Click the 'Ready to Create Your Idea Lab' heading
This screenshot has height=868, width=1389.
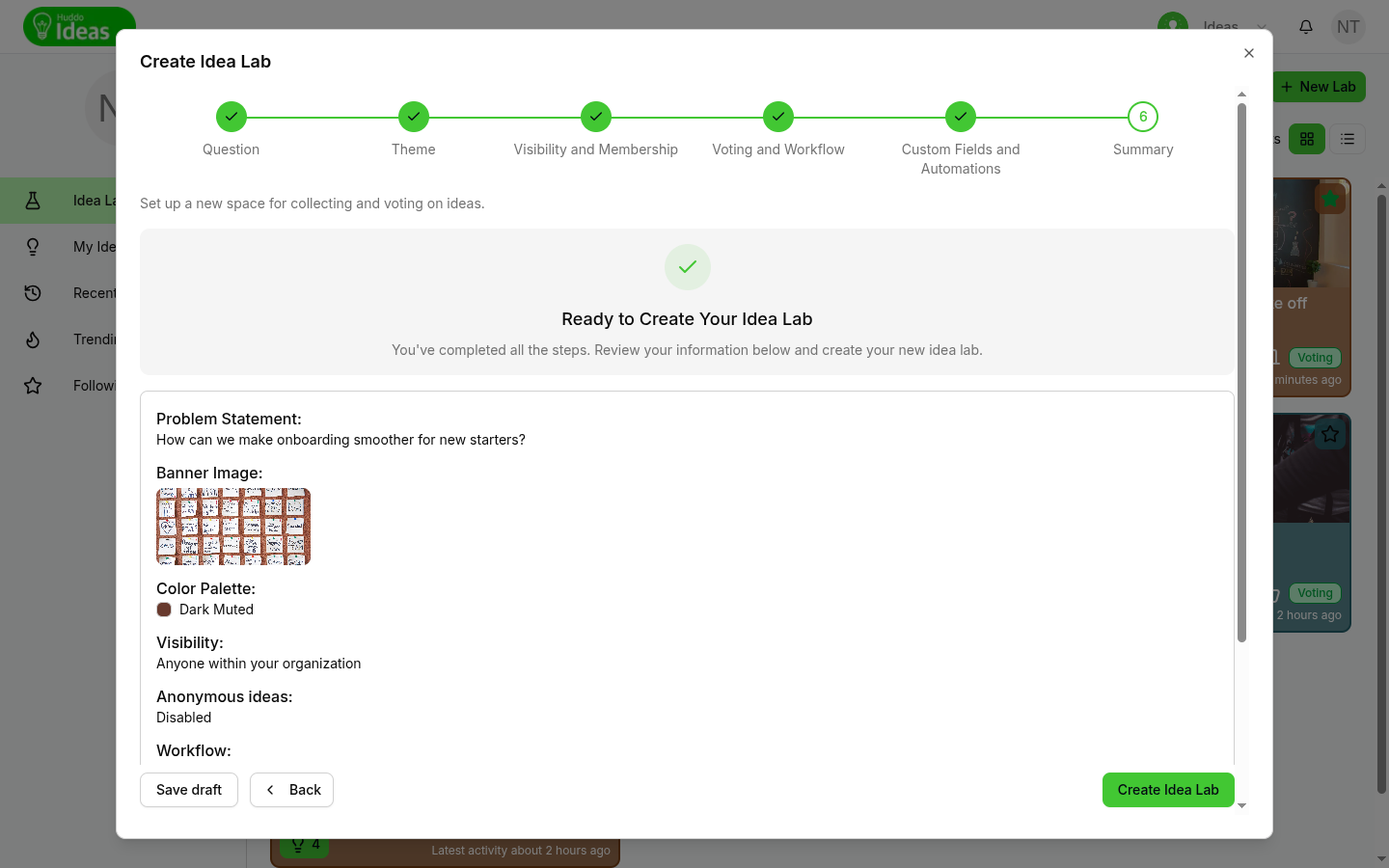click(687, 319)
